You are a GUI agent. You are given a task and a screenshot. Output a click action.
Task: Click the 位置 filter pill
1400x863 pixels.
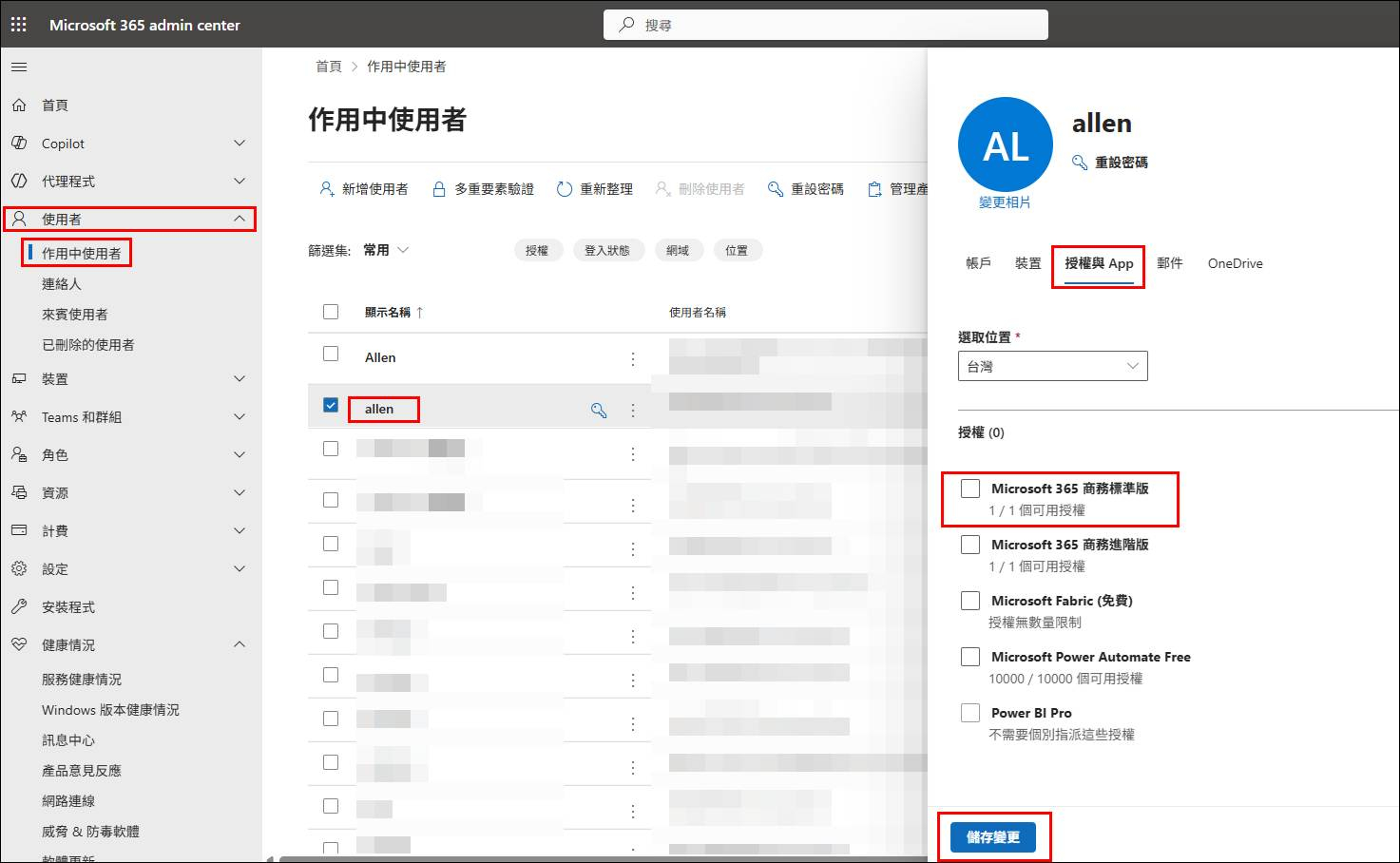coord(737,251)
